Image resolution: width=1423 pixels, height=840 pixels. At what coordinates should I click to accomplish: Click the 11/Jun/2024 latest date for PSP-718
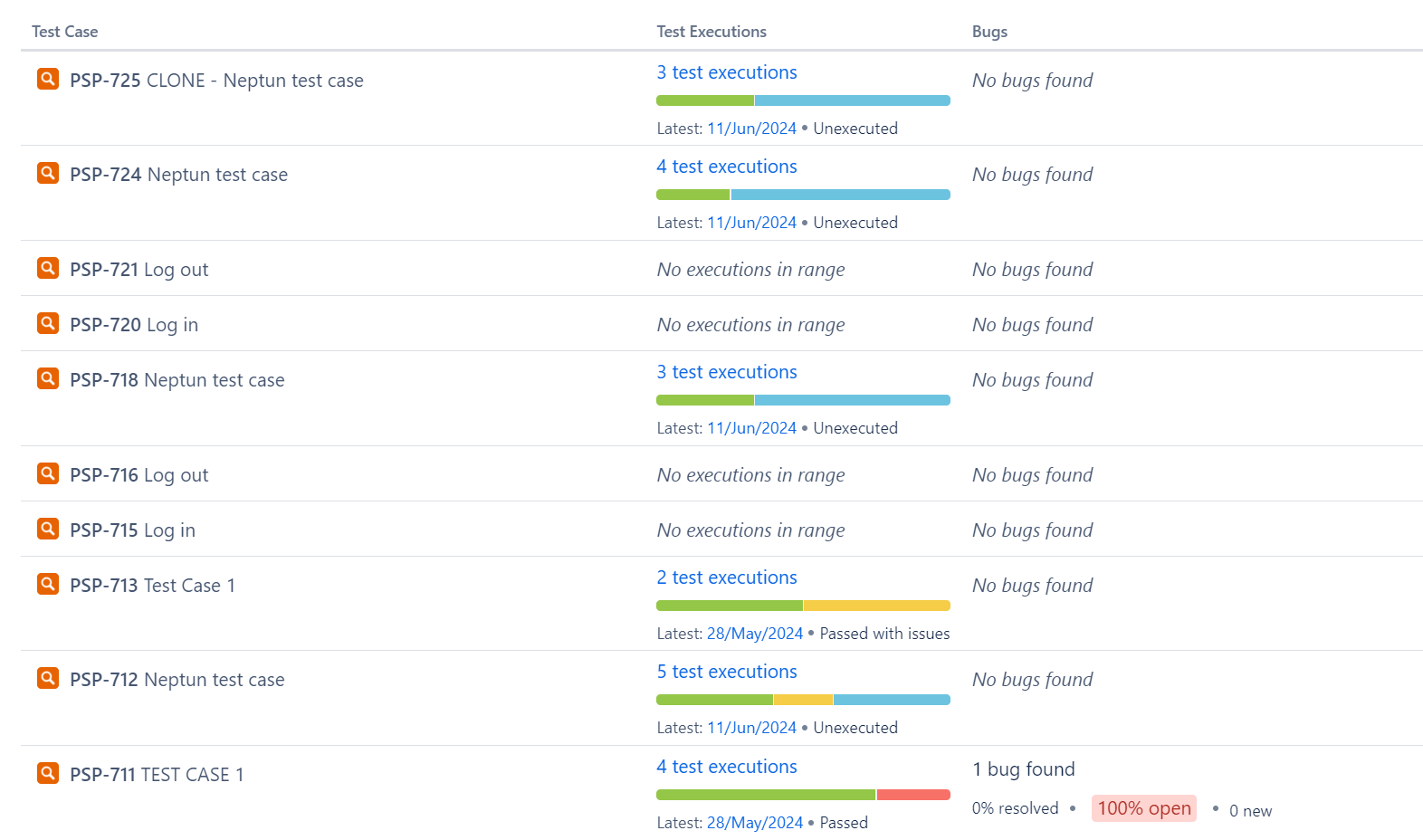[751, 428]
